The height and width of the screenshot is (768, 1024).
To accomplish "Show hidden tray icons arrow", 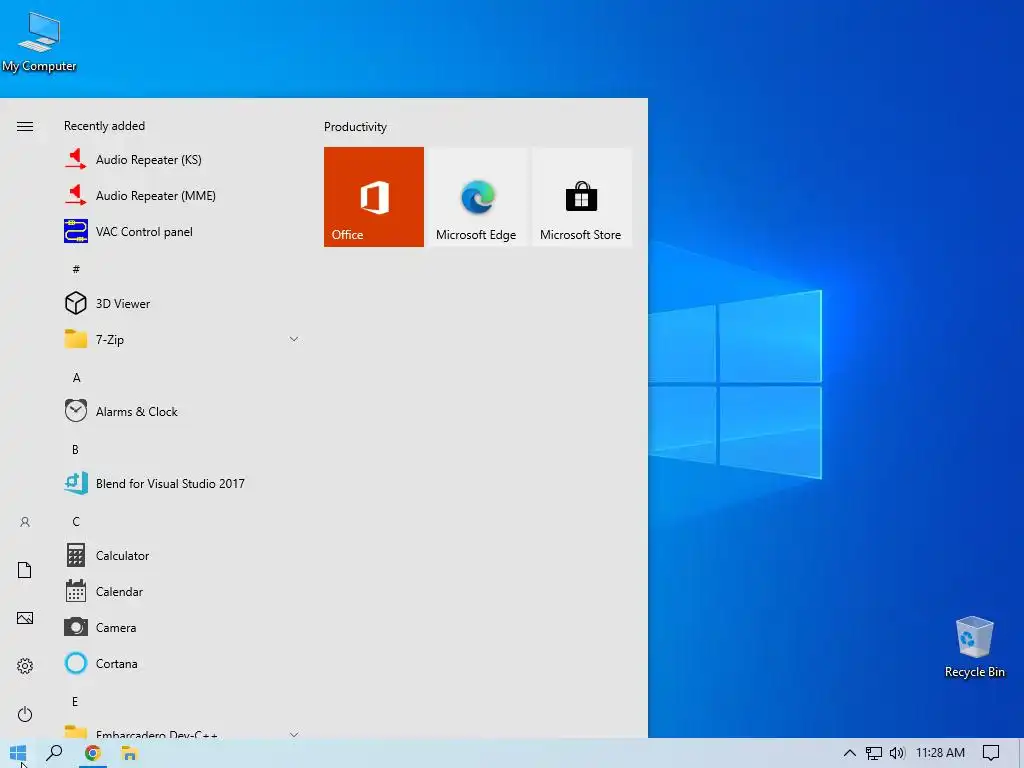I will coord(850,753).
